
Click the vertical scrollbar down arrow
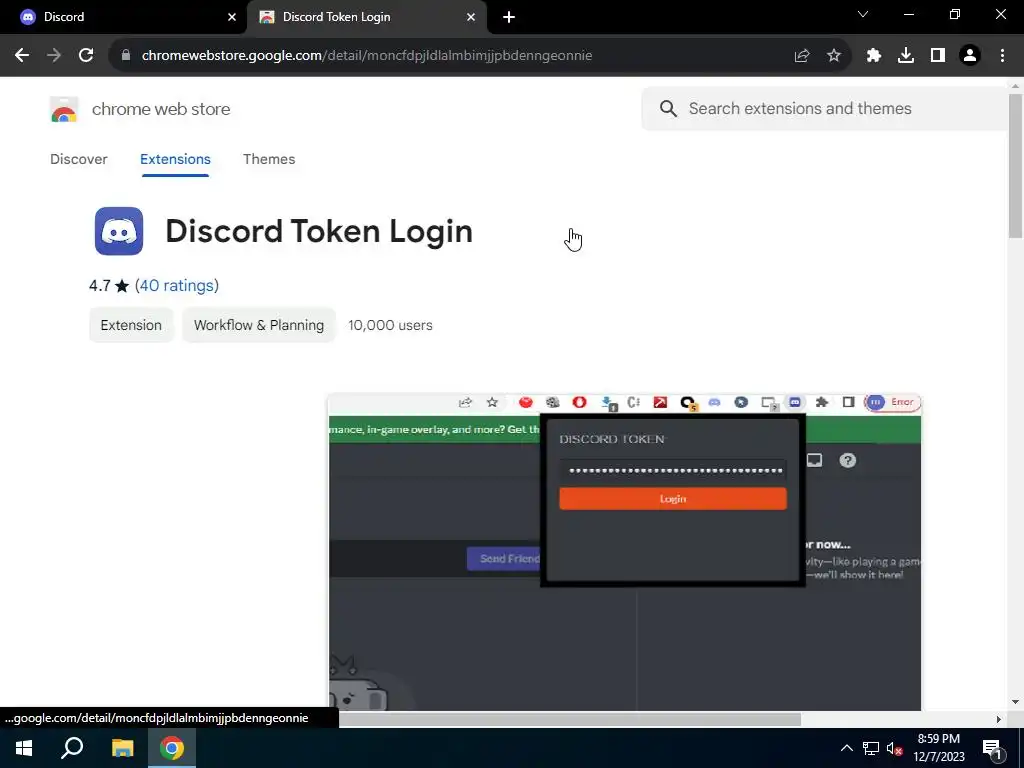[x=1015, y=702]
